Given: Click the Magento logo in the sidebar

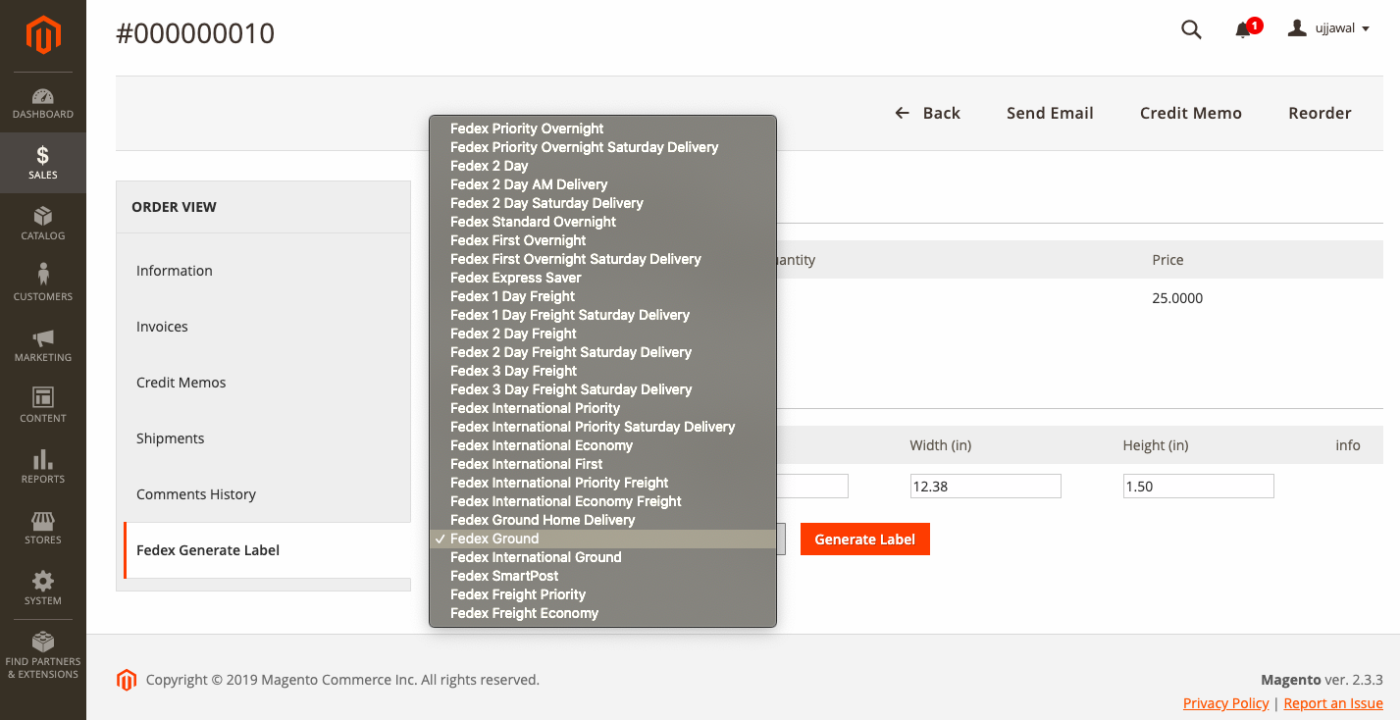Looking at the screenshot, I should tap(43, 35).
